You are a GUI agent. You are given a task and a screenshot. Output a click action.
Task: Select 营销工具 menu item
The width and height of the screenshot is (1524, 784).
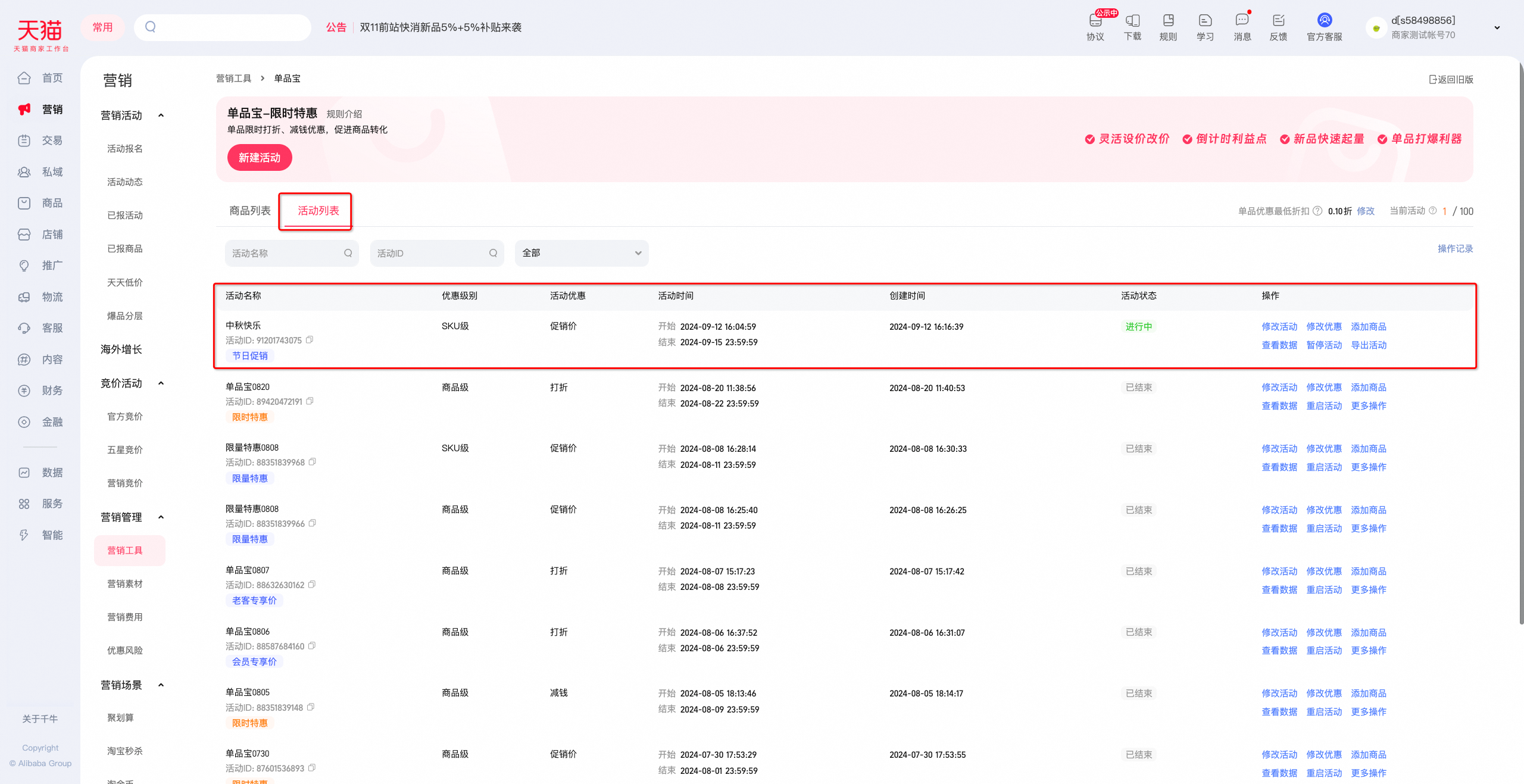tap(130, 551)
